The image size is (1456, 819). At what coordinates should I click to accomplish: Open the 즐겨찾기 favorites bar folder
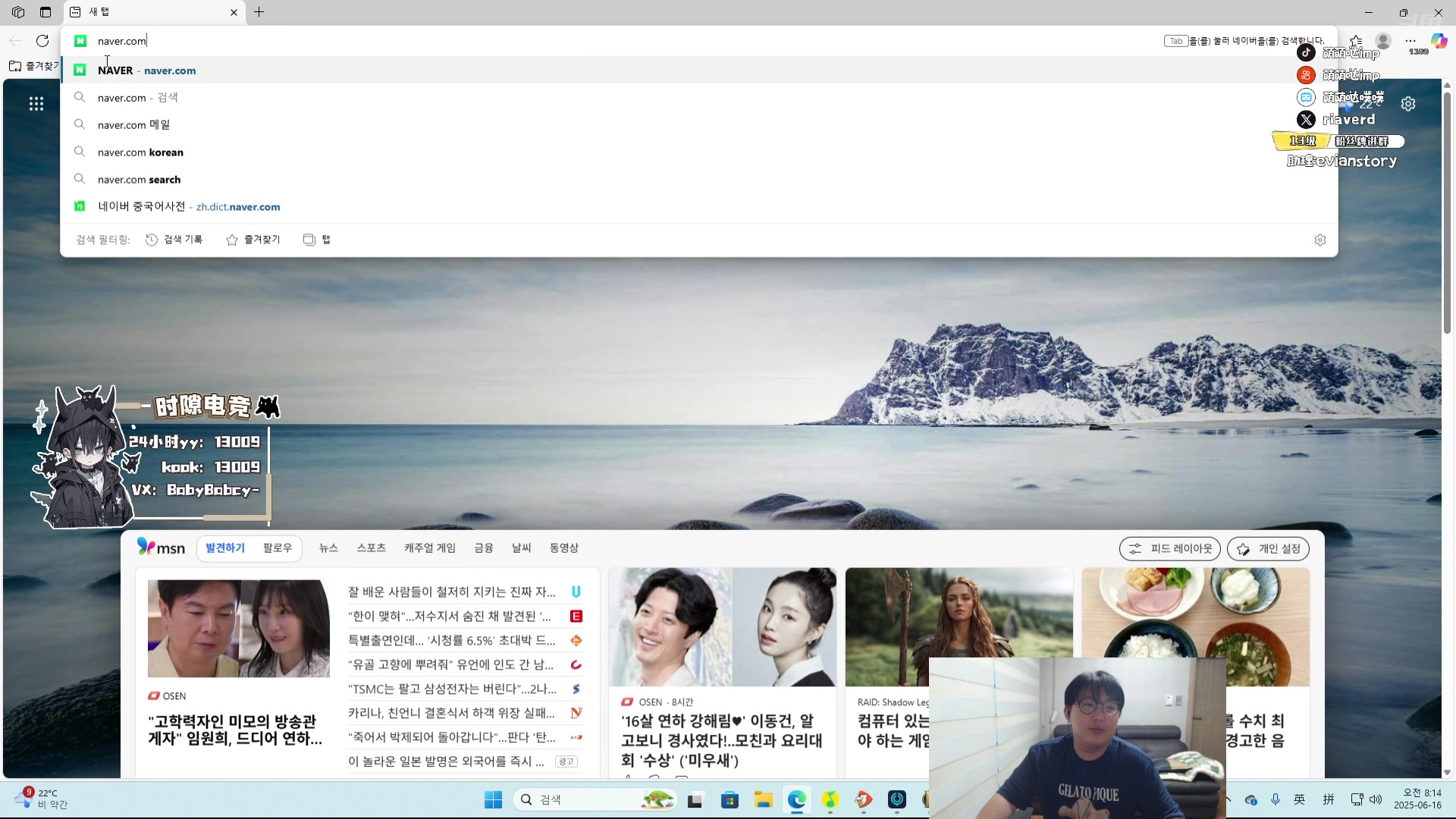point(33,67)
